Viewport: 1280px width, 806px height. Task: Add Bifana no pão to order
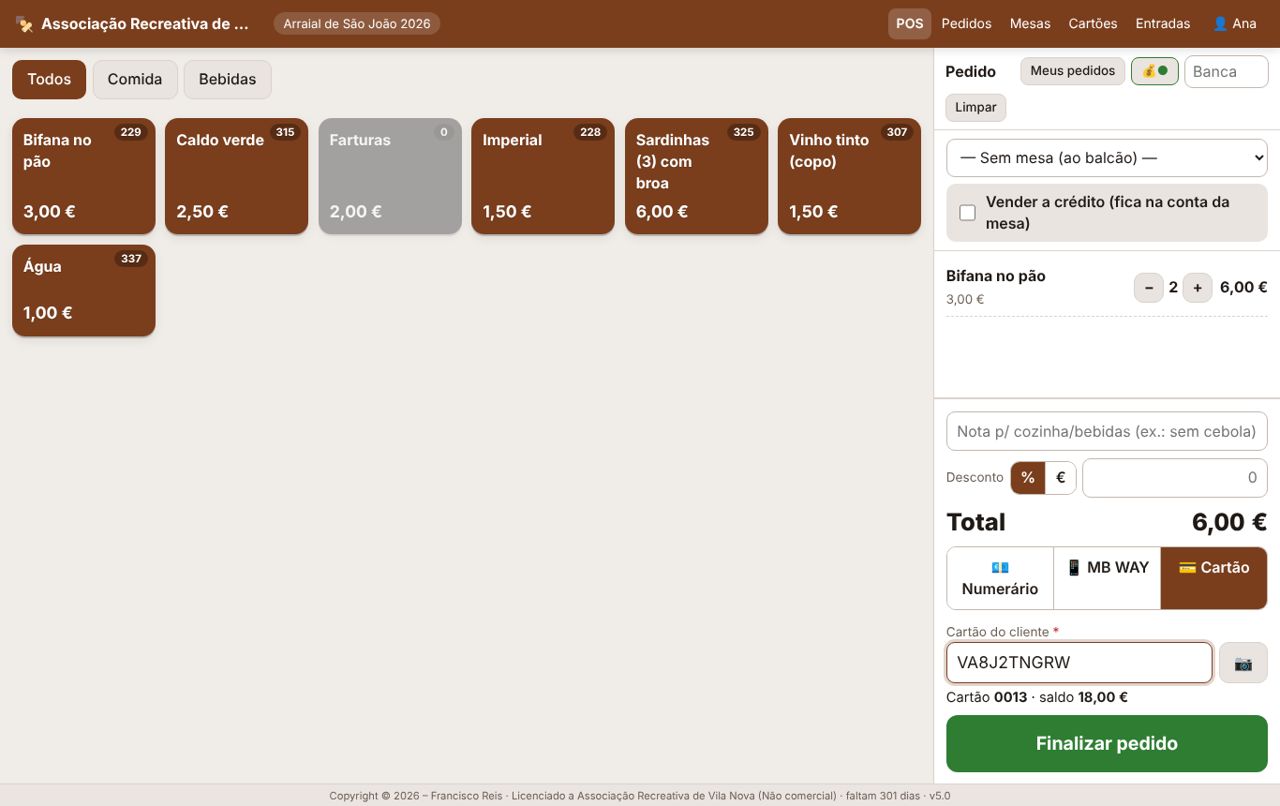point(84,177)
